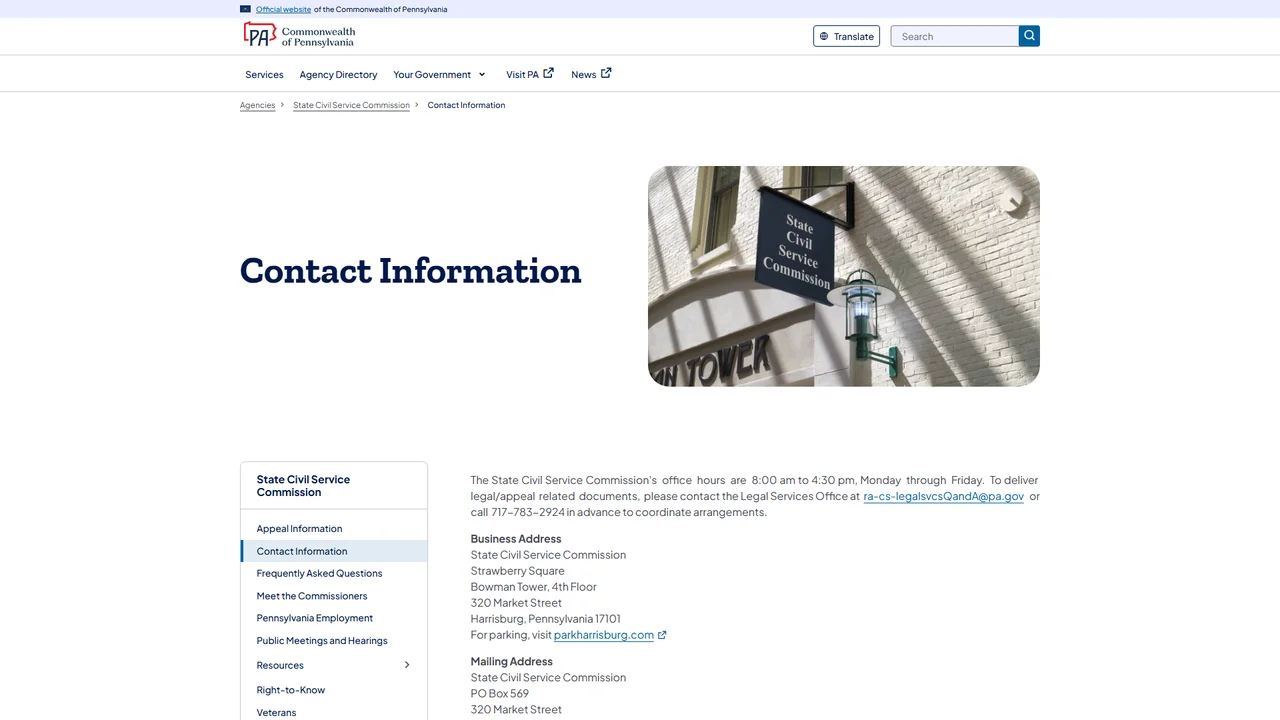Click the Agencies breadcrumb link
This screenshot has height=720, width=1280.
[x=257, y=105]
